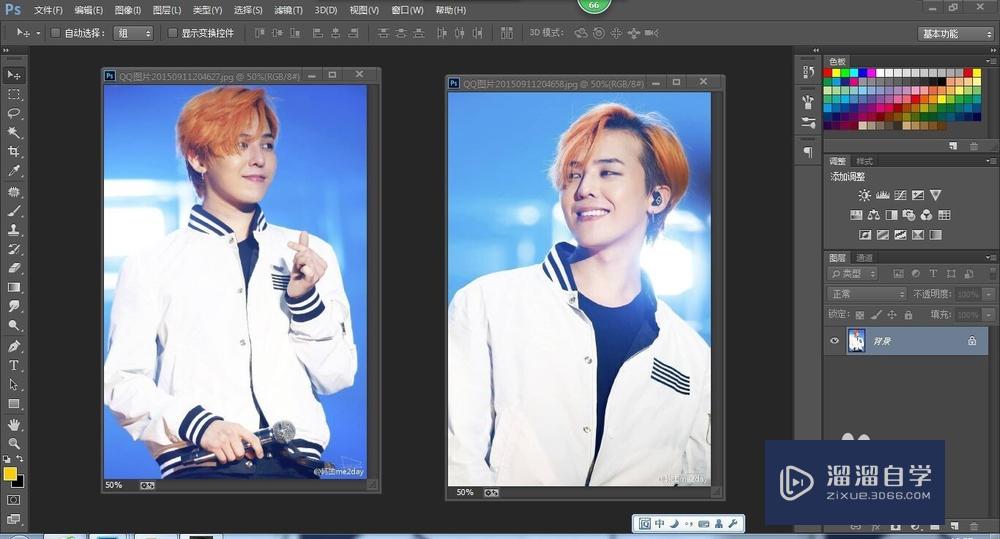Image resolution: width=1000 pixels, height=539 pixels.
Task: Select the Hand tool
Action: point(13,425)
